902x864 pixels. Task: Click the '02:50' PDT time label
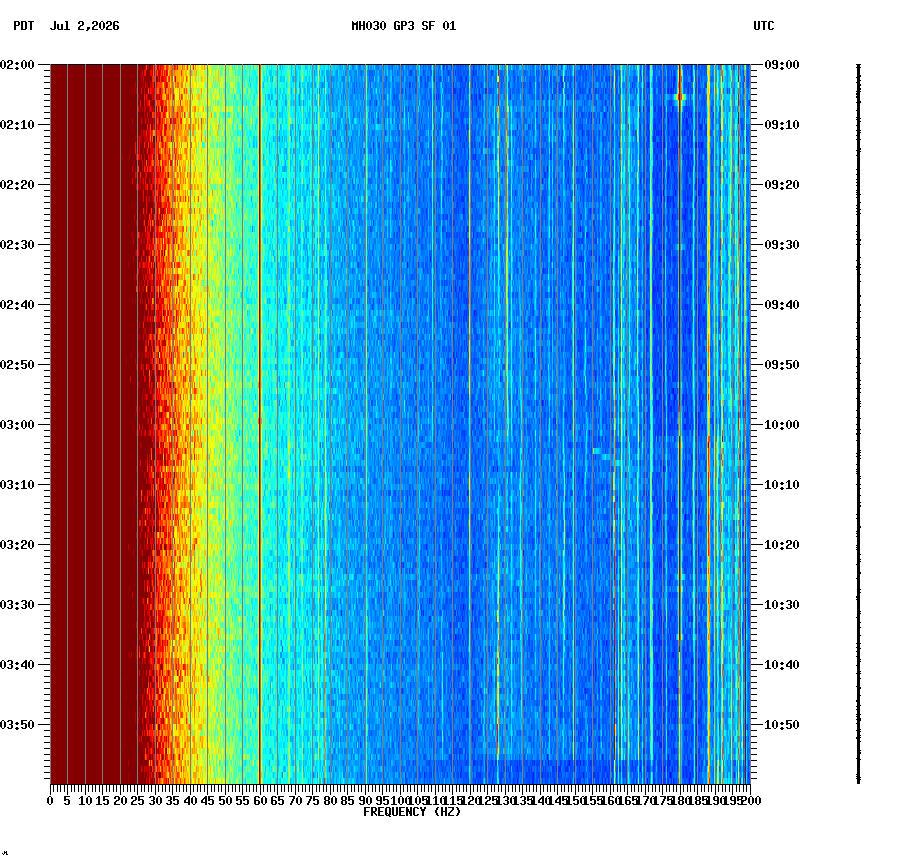(x=17, y=365)
